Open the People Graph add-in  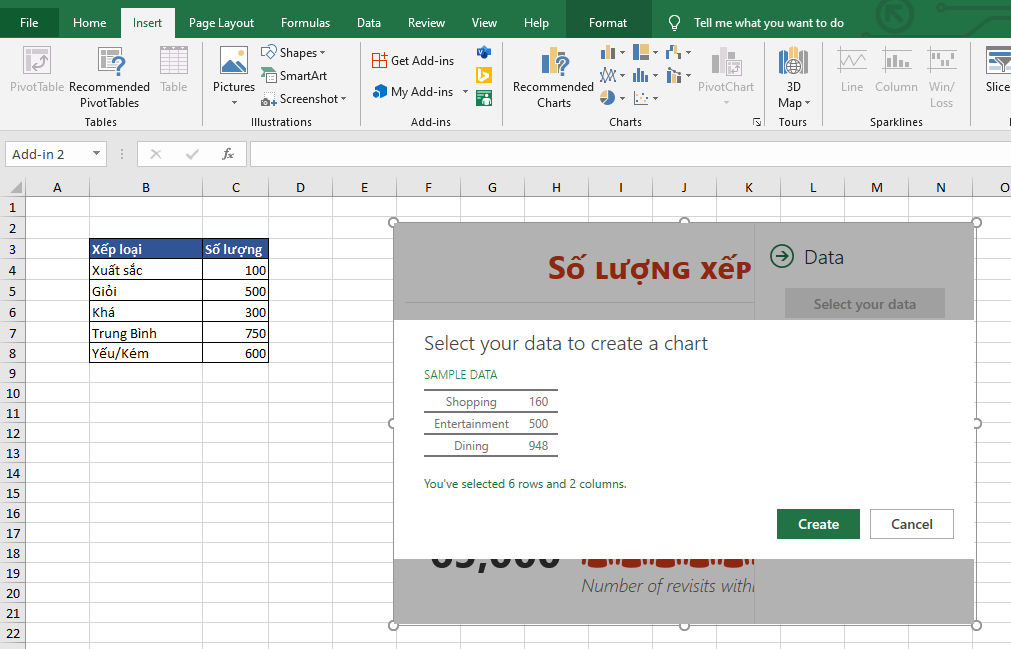click(x=484, y=98)
